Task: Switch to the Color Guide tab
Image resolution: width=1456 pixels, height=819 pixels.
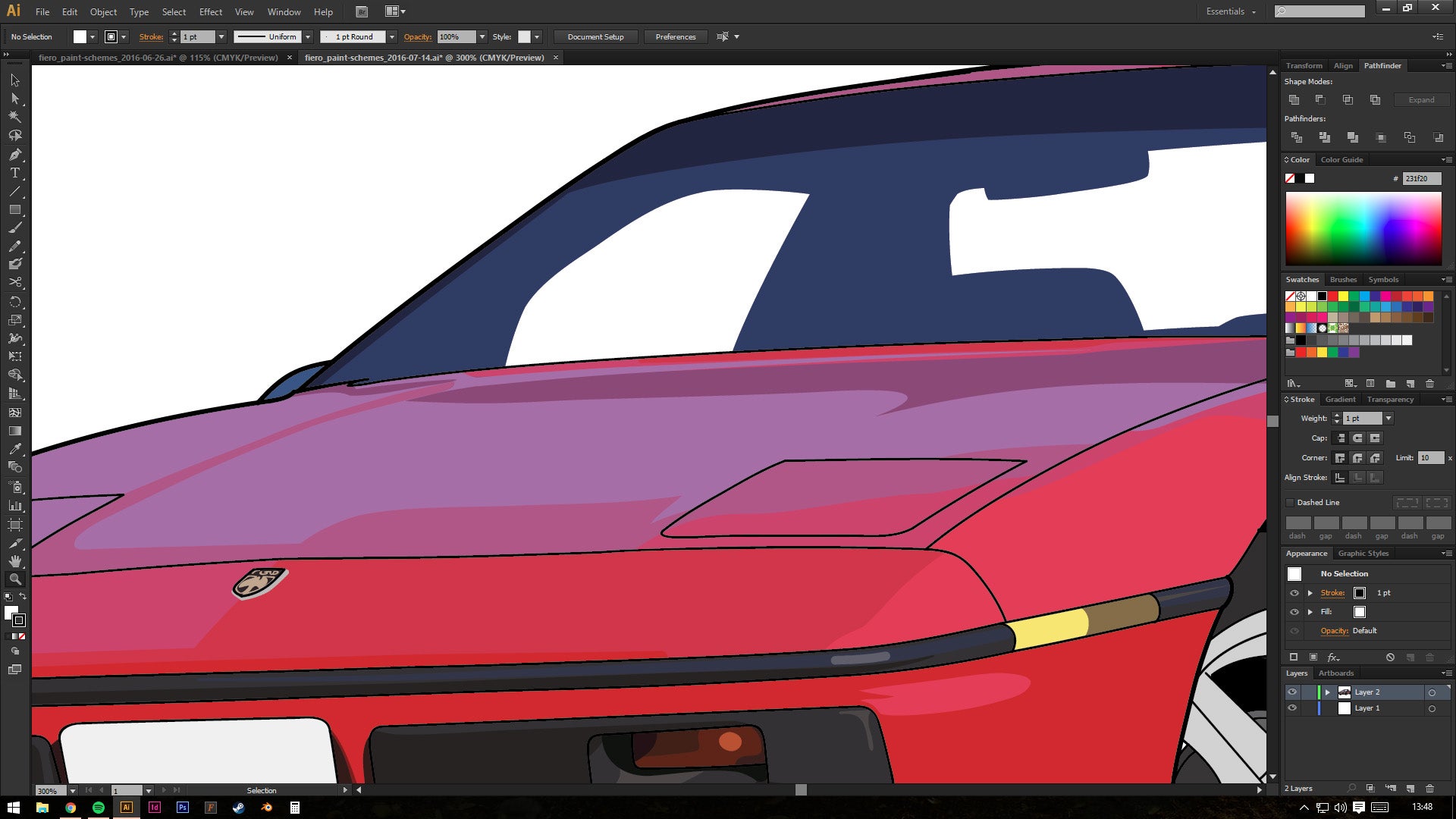Action: (1341, 160)
